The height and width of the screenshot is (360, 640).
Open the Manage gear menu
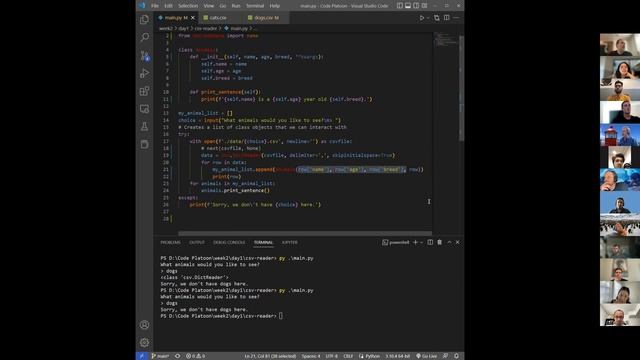tap(144, 342)
